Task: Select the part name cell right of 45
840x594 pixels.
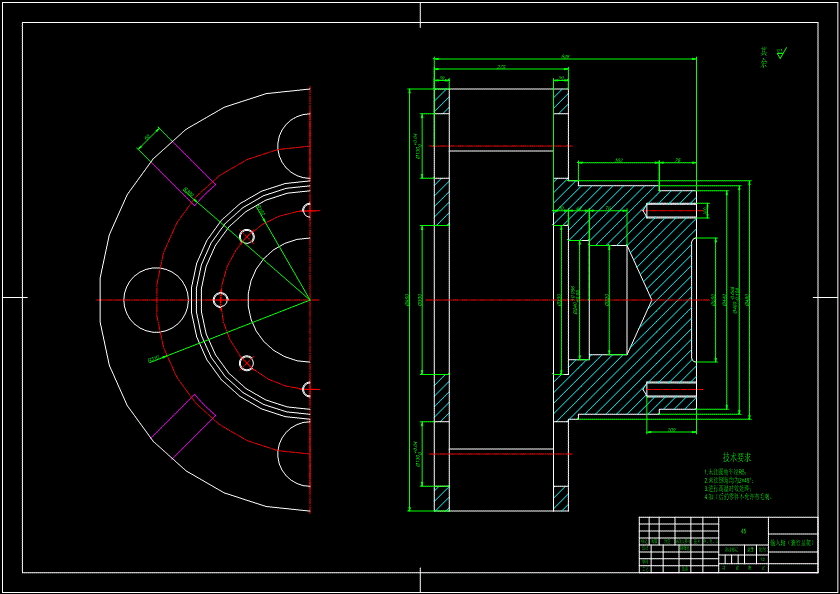Action: (x=793, y=543)
